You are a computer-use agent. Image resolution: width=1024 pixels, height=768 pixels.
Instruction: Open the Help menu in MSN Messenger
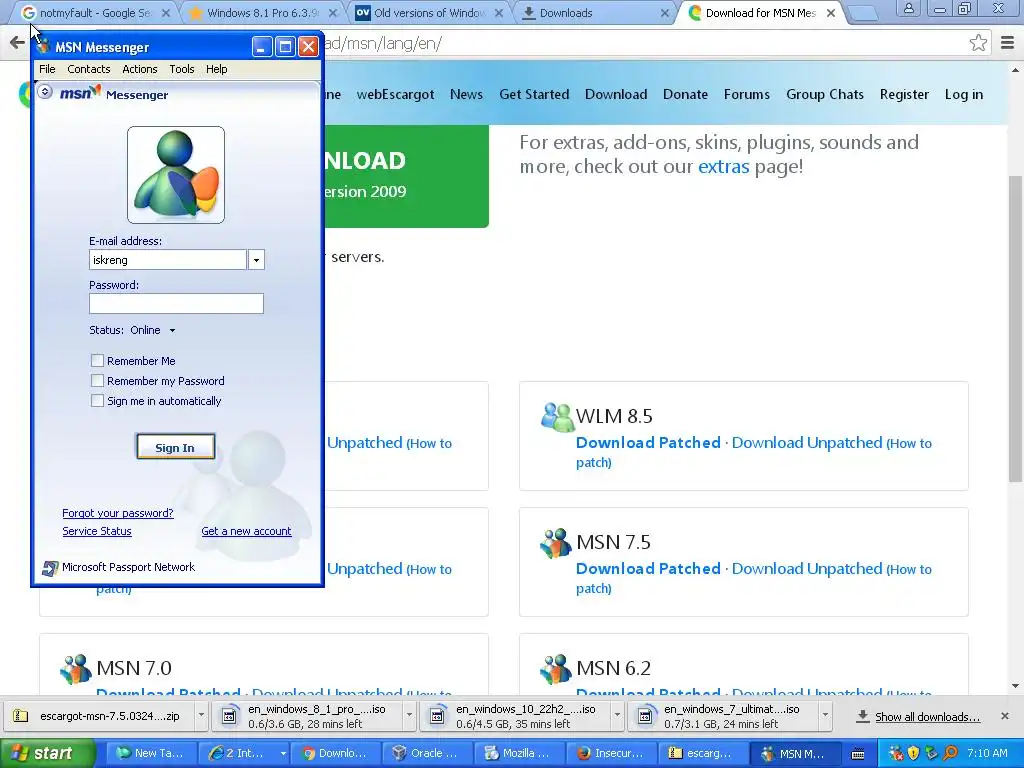217,69
